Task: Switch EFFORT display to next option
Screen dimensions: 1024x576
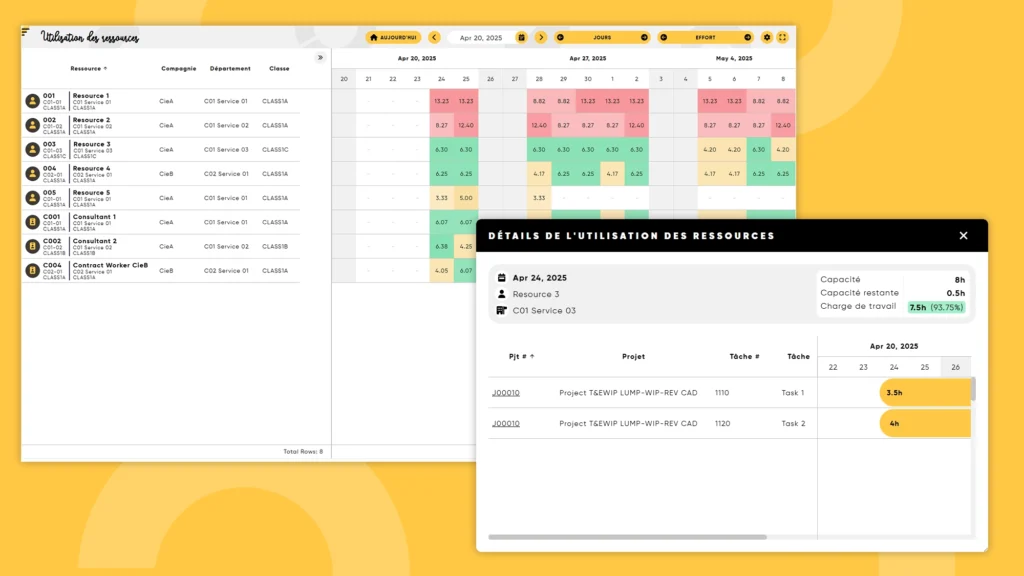Action: pyautogui.click(x=747, y=37)
